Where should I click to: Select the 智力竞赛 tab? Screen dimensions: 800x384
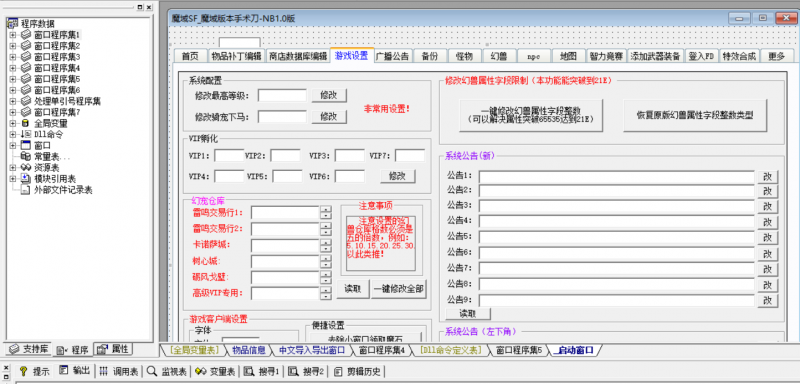click(x=606, y=56)
